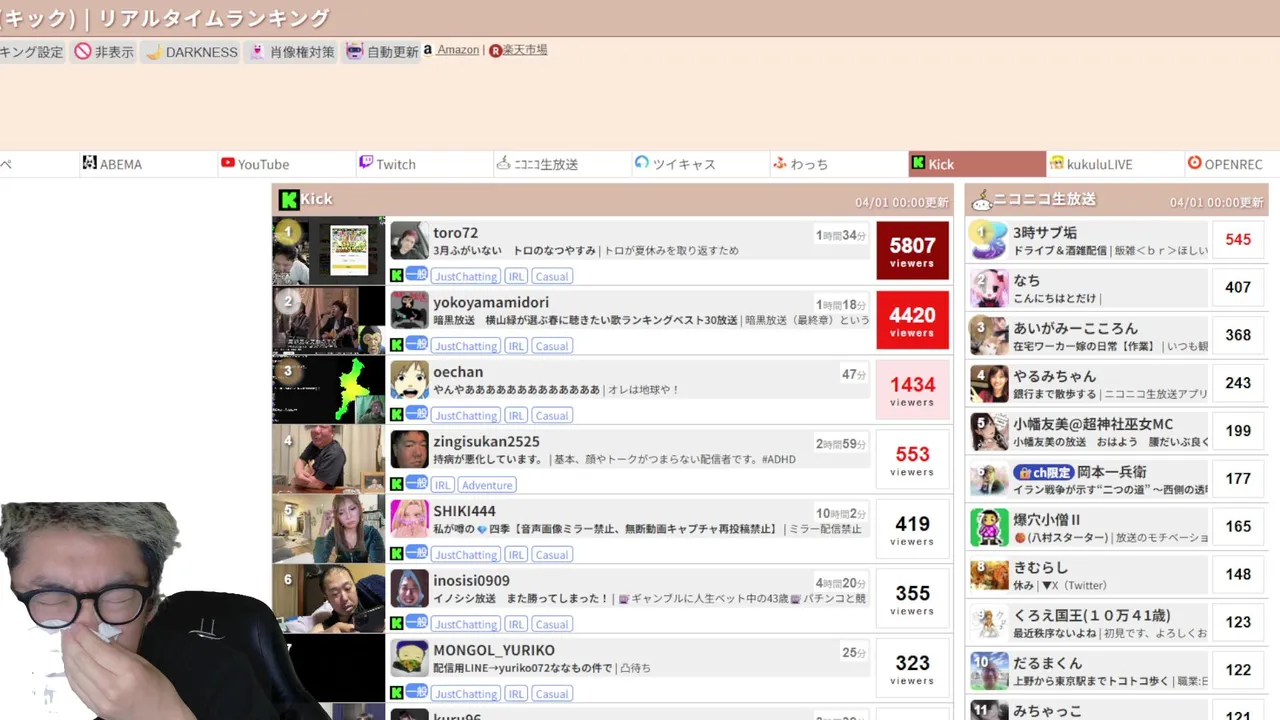1280x720 pixels.
Task: Click the 1434 viewers count
Action: tap(912, 390)
